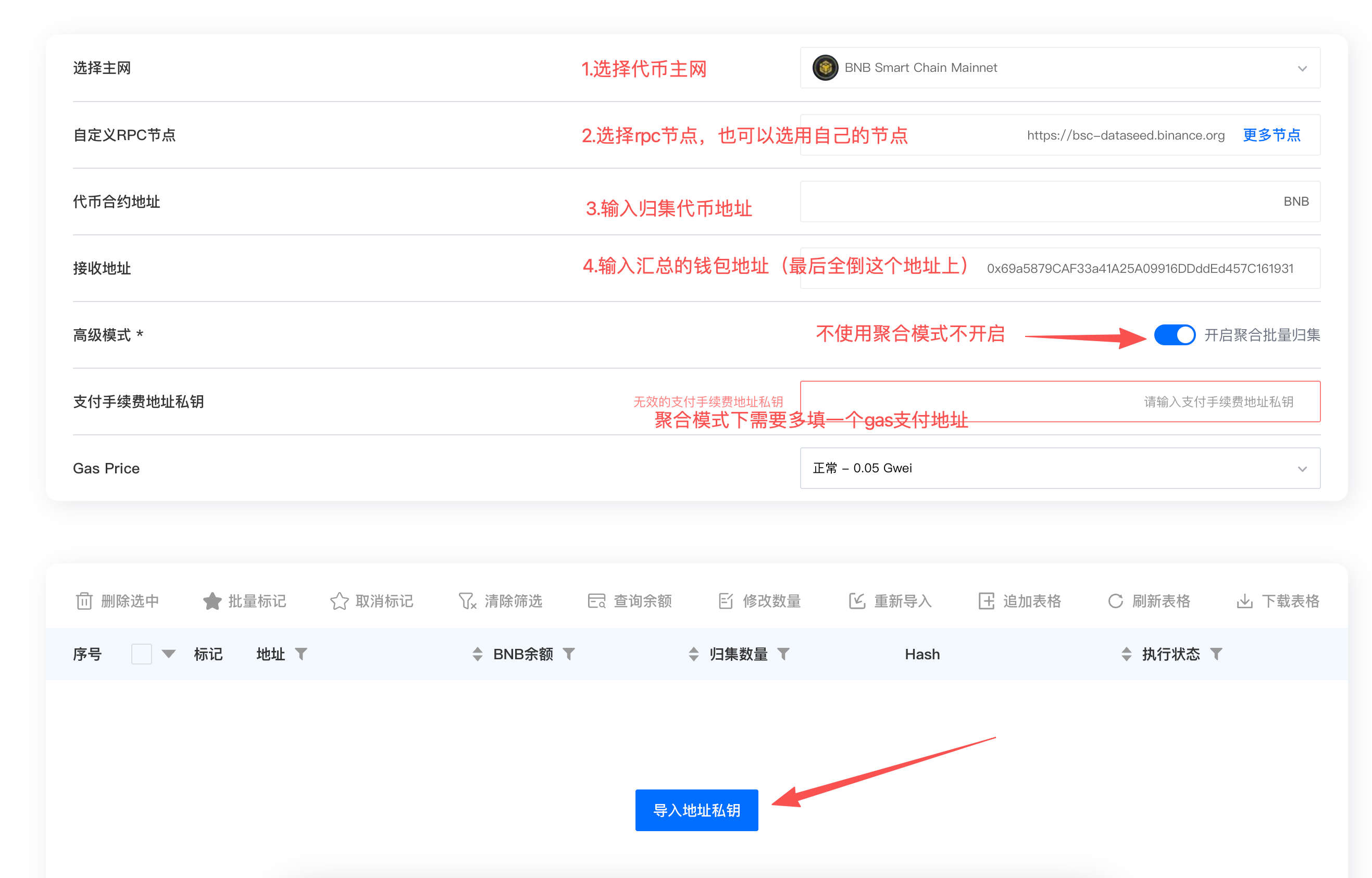
Task: Click the batch mark filled star icon
Action: click(x=212, y=601)
